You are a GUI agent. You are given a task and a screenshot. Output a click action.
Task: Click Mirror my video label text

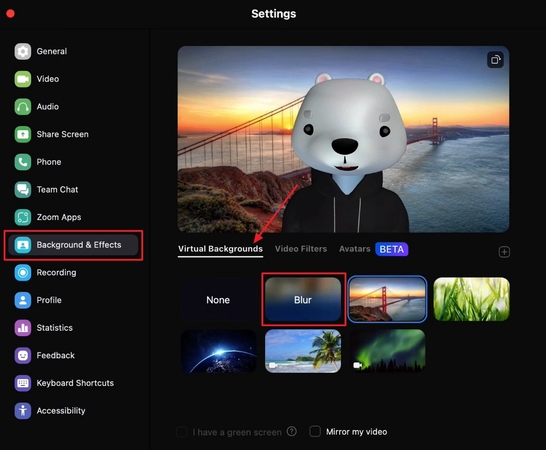(x=357, y=432)
